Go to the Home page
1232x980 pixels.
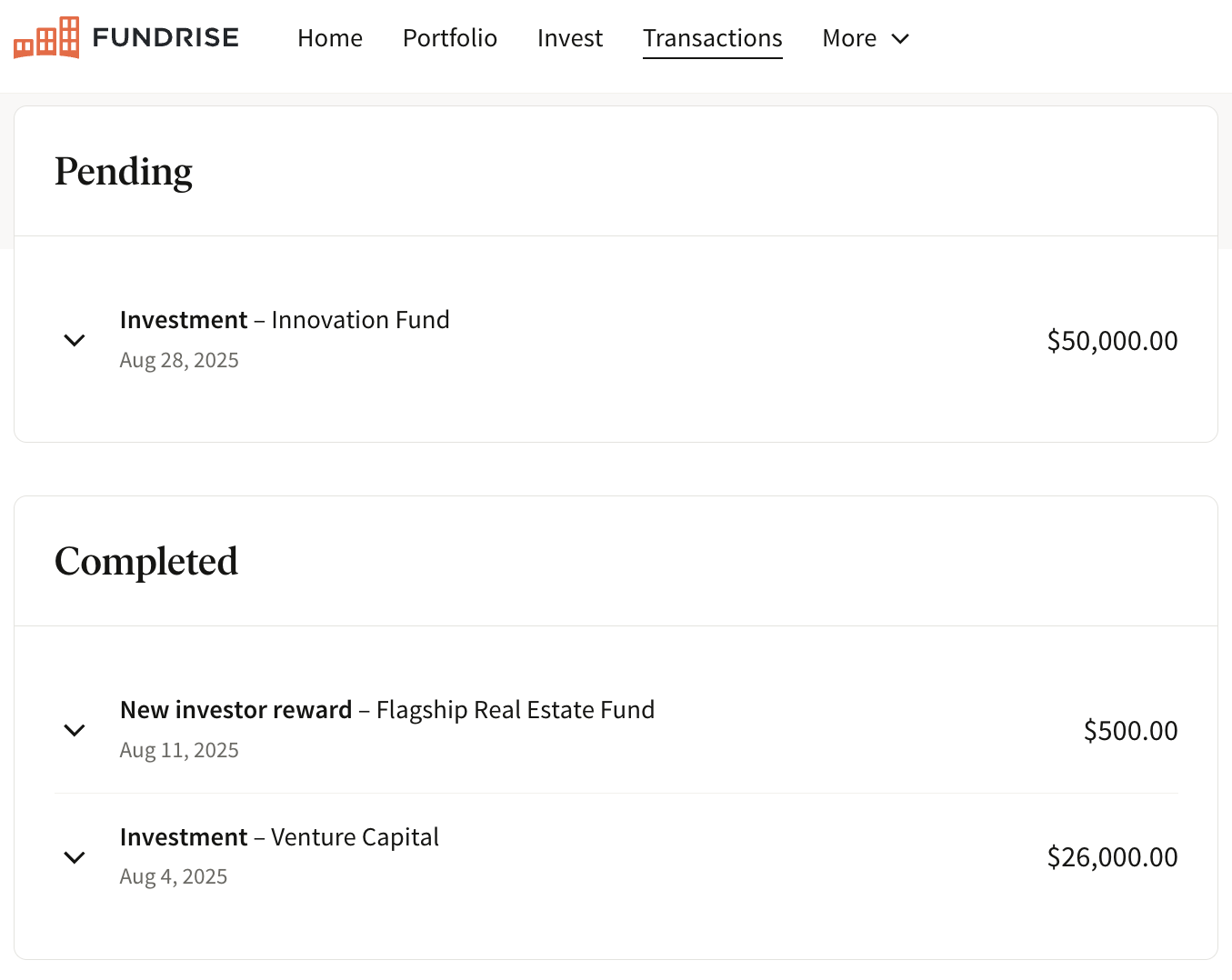point(330,38)
